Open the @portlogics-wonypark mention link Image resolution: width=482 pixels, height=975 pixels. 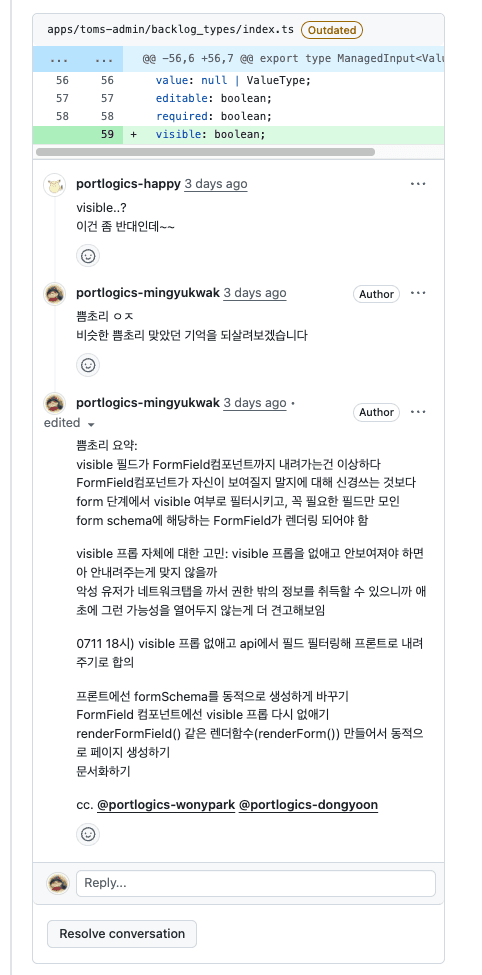(x=166, y=805)
